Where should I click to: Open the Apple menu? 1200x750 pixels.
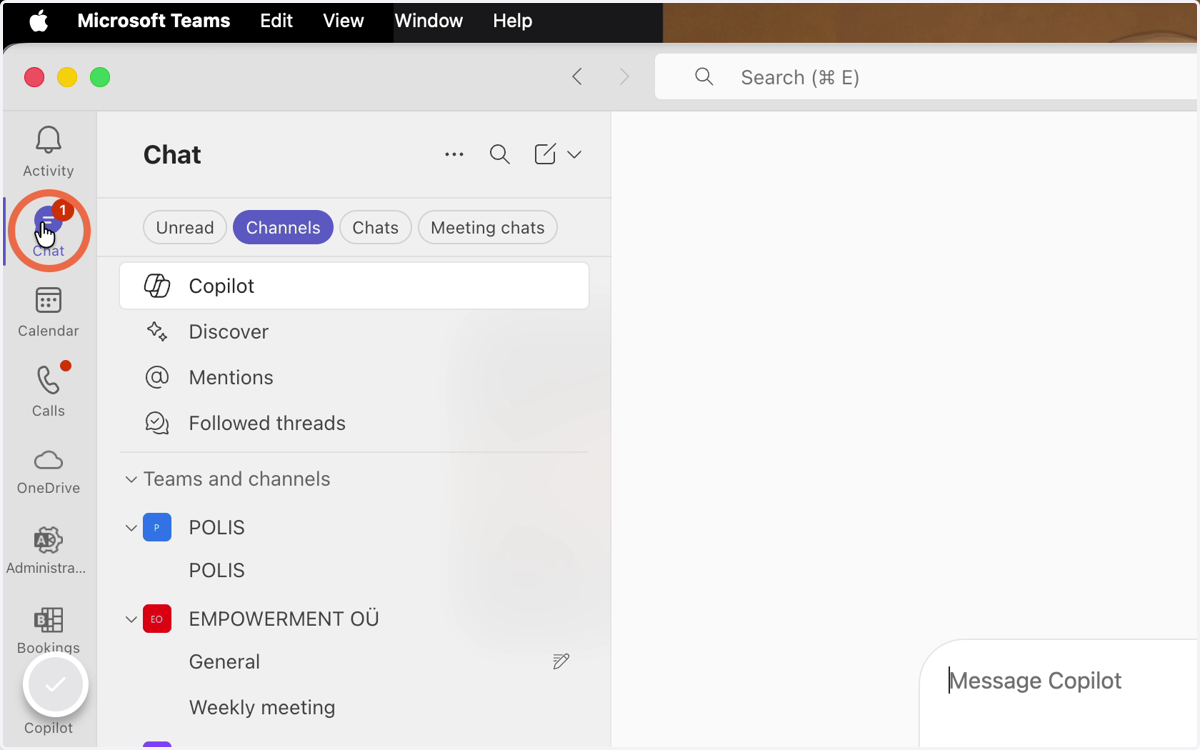(39, 21)
